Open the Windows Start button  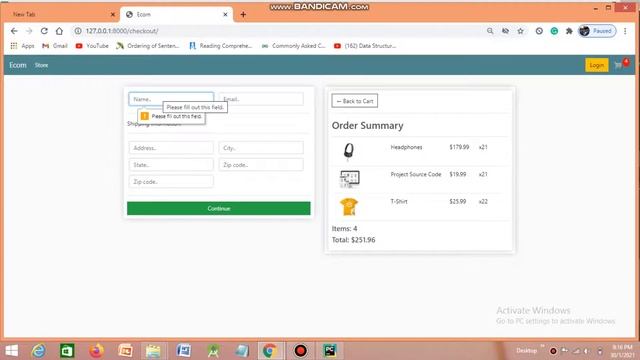pyautogui.click(x=11, y=351)
